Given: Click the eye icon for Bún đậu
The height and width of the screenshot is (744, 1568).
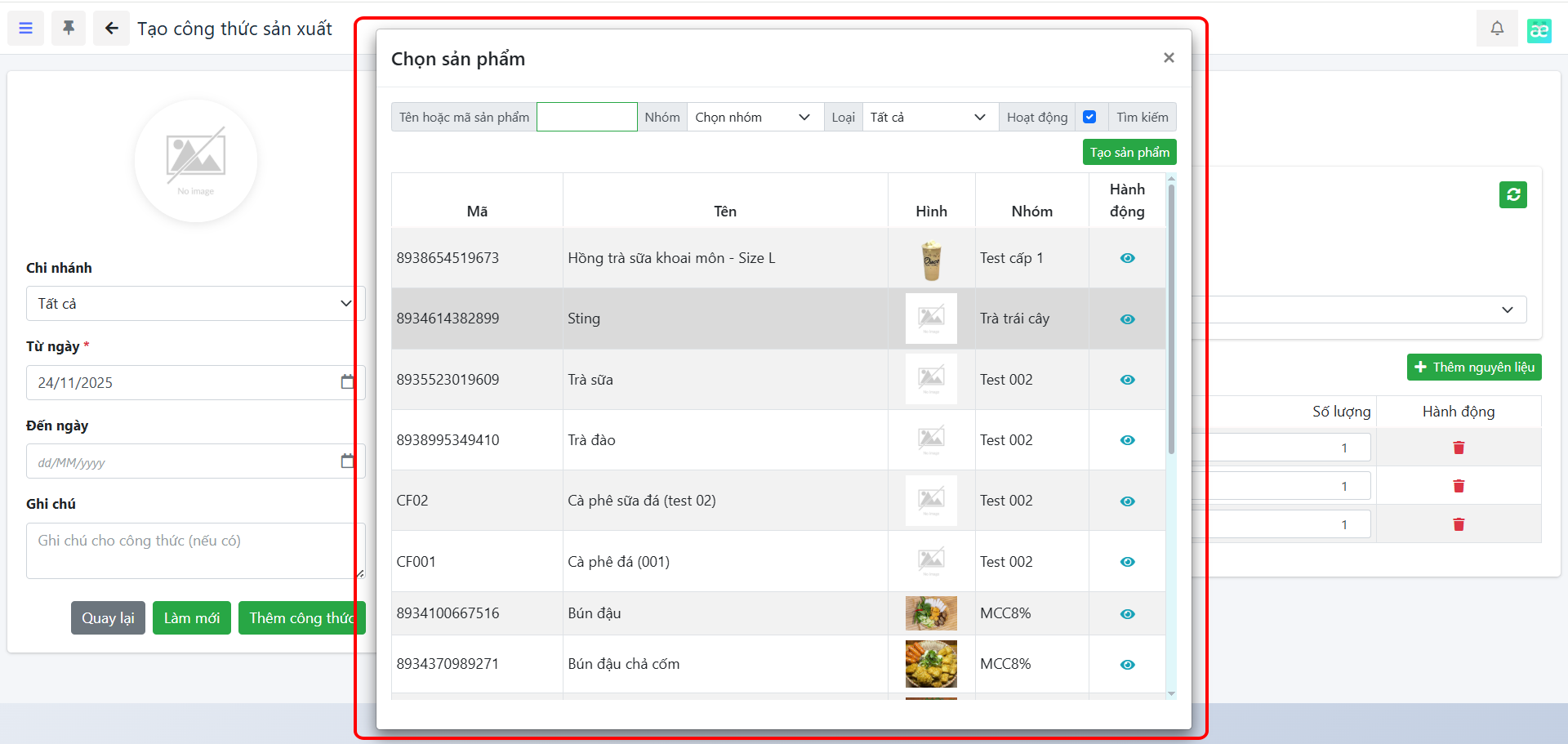Looking at the screenshot, I should [x=1127, y=614].
